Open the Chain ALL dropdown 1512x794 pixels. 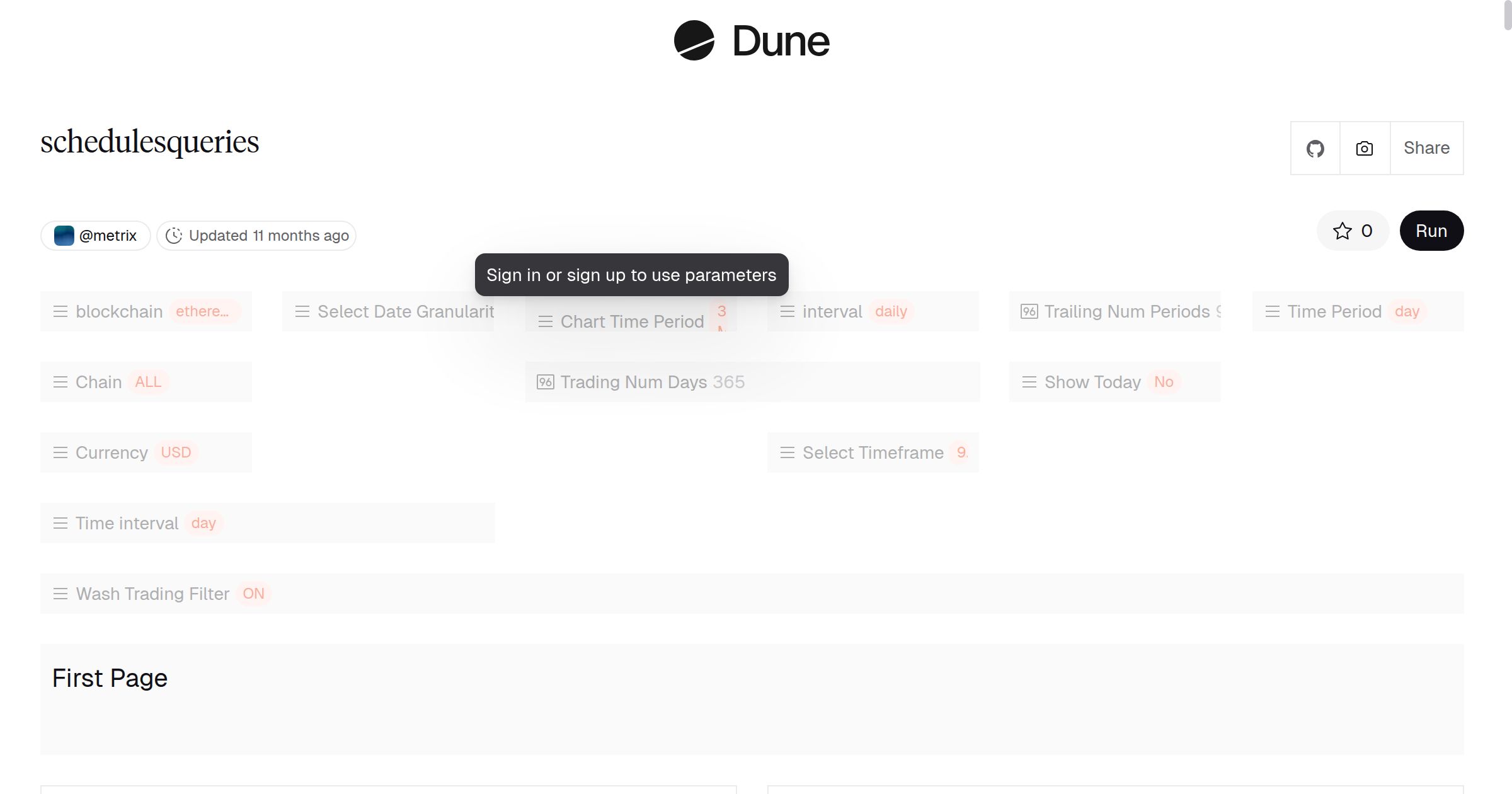[148, 382]
